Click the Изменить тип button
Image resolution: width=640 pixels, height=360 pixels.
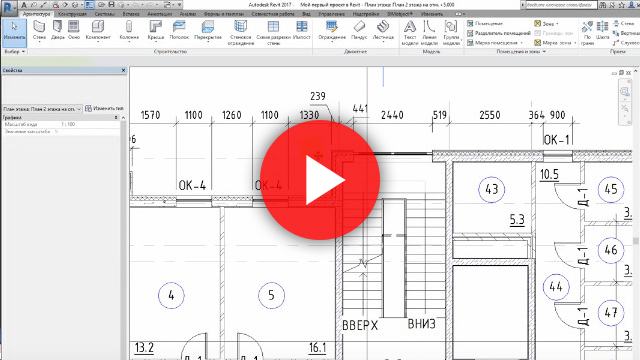[104, 109]
